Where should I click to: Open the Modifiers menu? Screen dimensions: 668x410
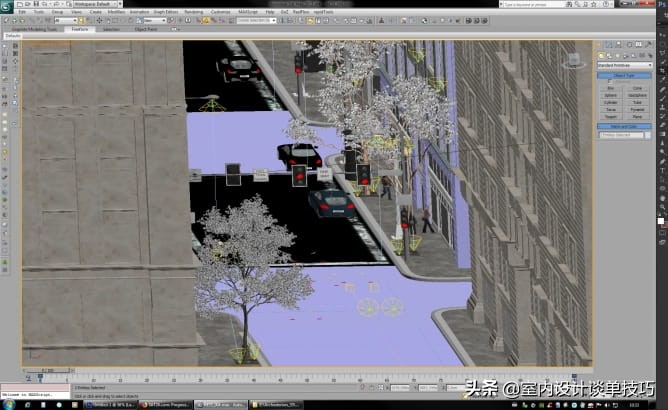point(116,12)
